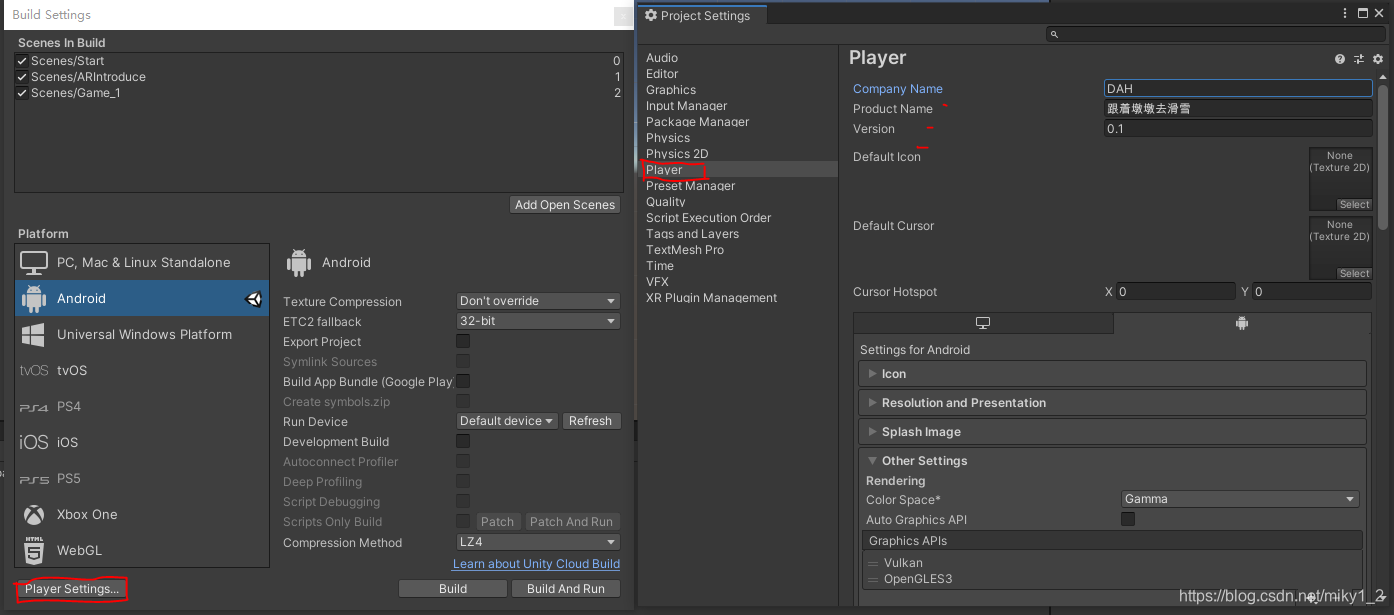Click the Build button

pyautogui.click(x=453, y=589)
